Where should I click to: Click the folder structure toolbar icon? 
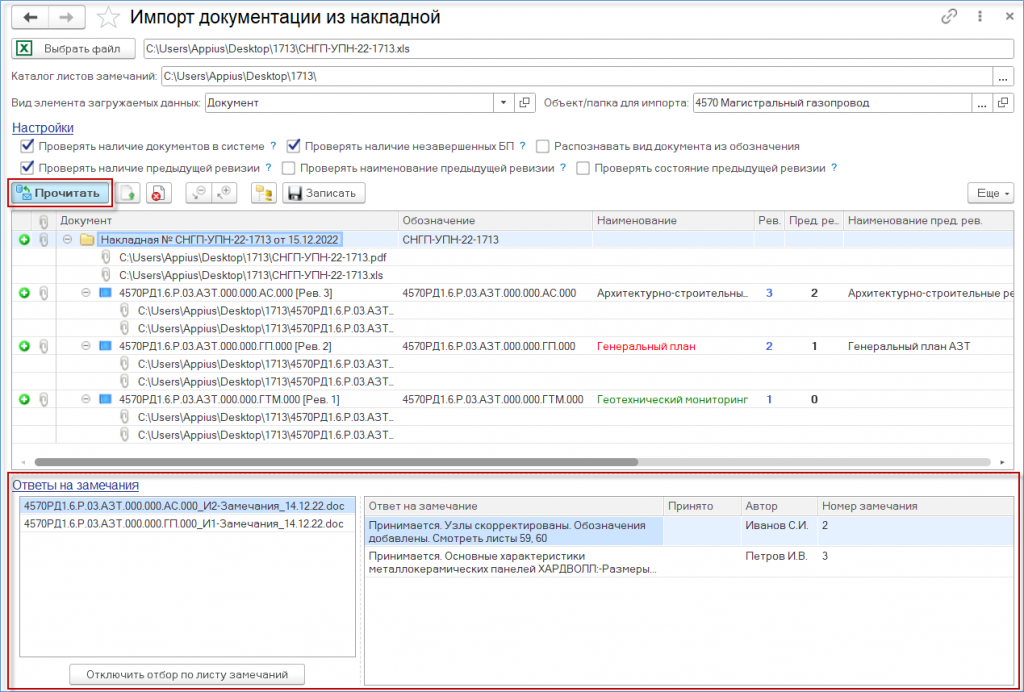click(x=264, y=193)
